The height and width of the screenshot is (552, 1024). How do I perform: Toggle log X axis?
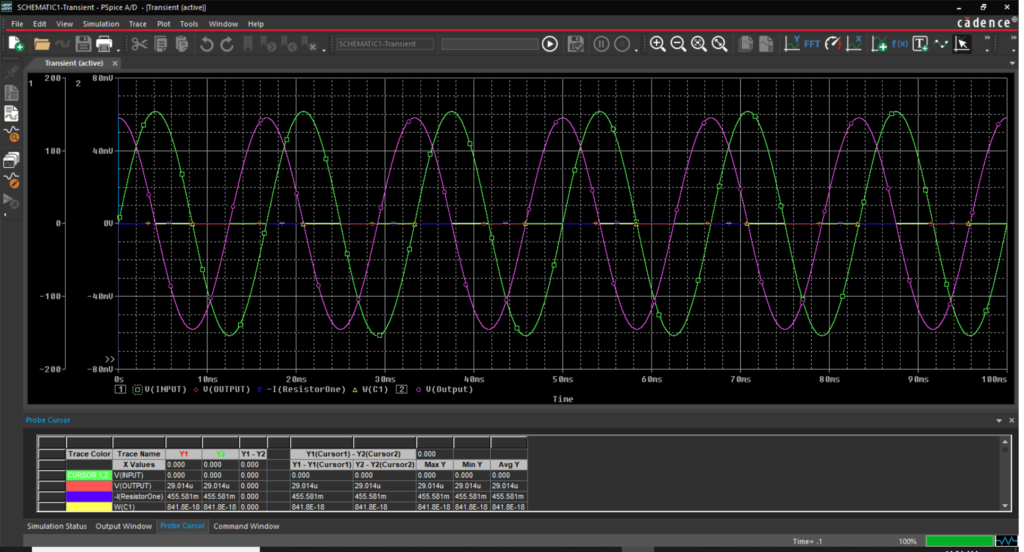854,44
